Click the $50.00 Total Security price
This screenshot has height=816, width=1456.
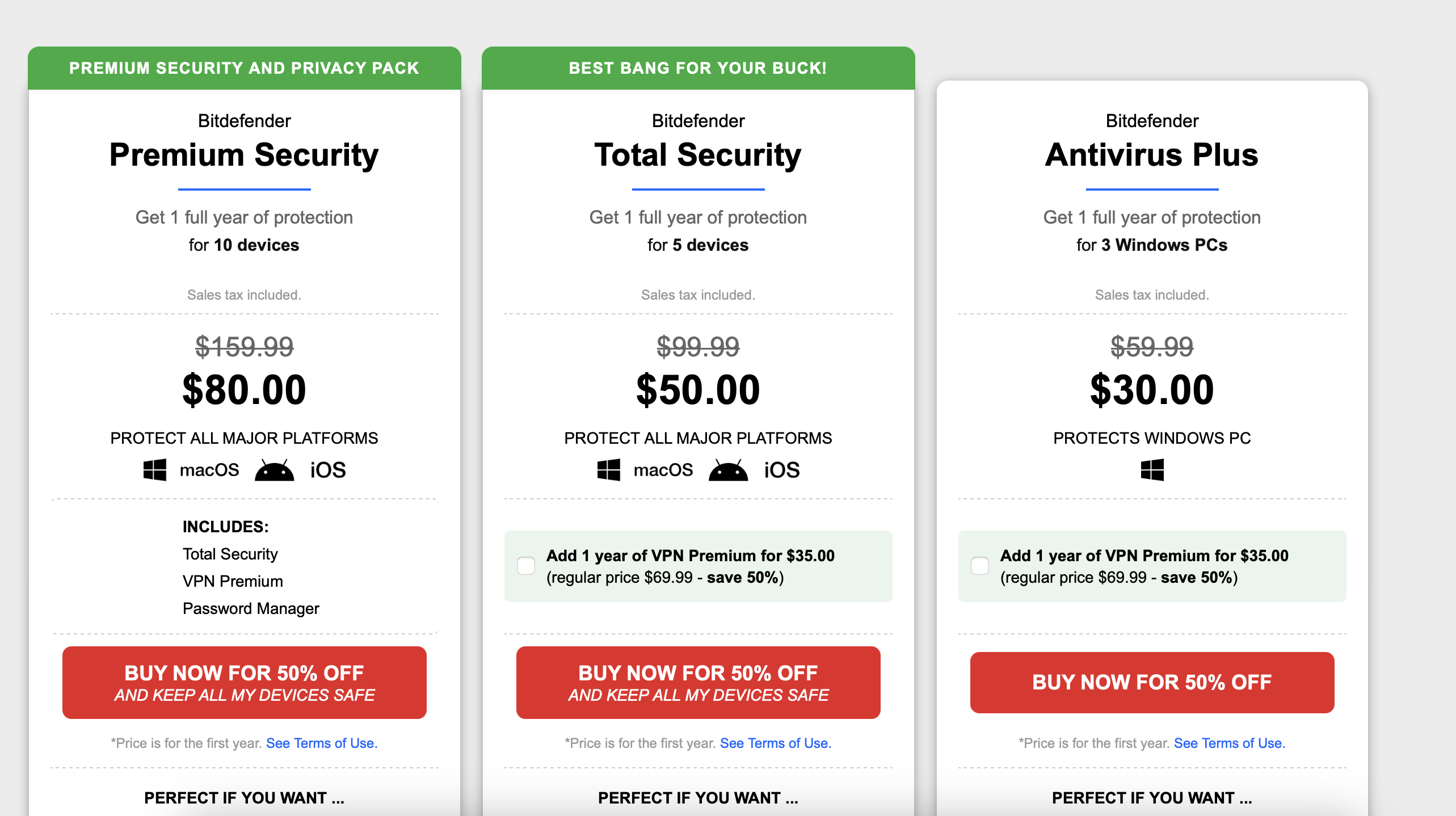[698, 390]
